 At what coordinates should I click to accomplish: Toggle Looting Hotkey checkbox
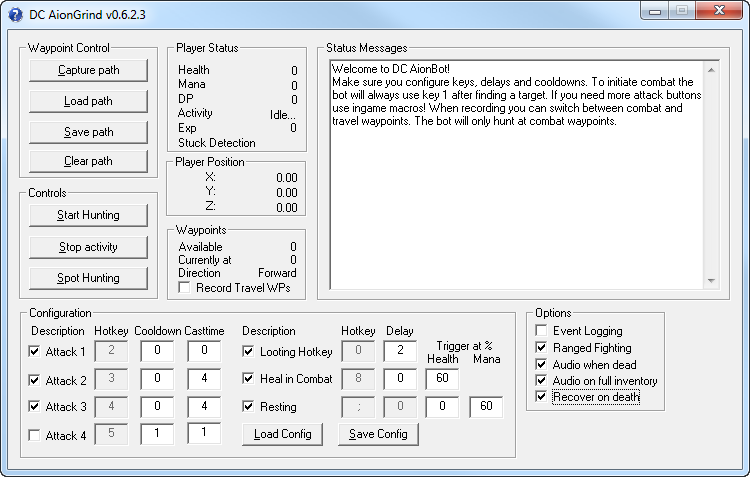[248, 351]
